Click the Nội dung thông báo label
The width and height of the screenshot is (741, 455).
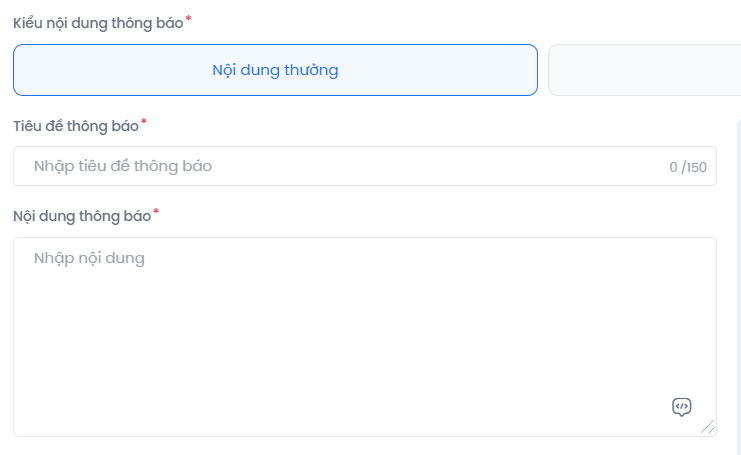point(82,216)
